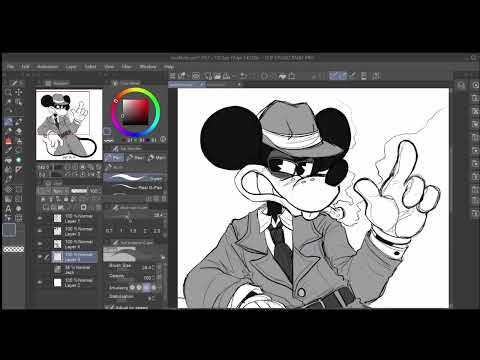480x360 pixels.
Task: Open the File menu
Action: 11,67
